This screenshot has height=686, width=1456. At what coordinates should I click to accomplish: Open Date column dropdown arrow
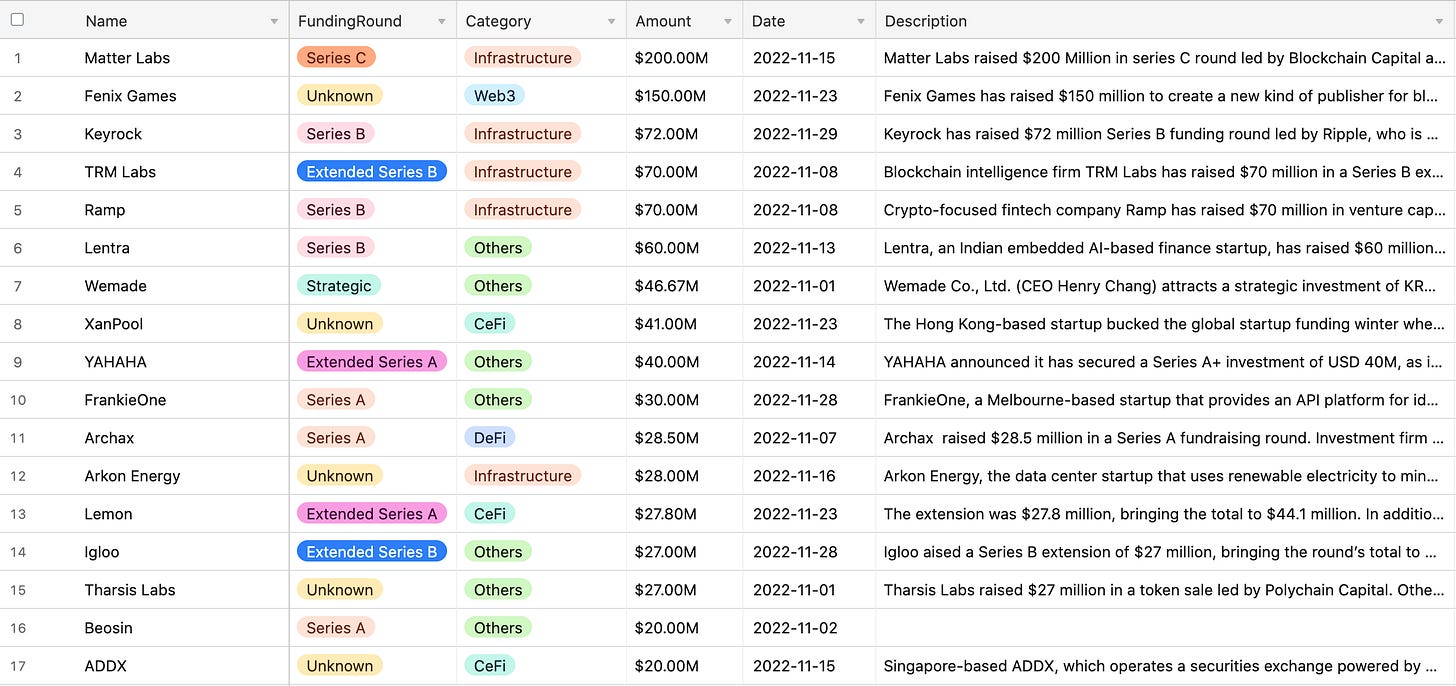tap(861, 21)
